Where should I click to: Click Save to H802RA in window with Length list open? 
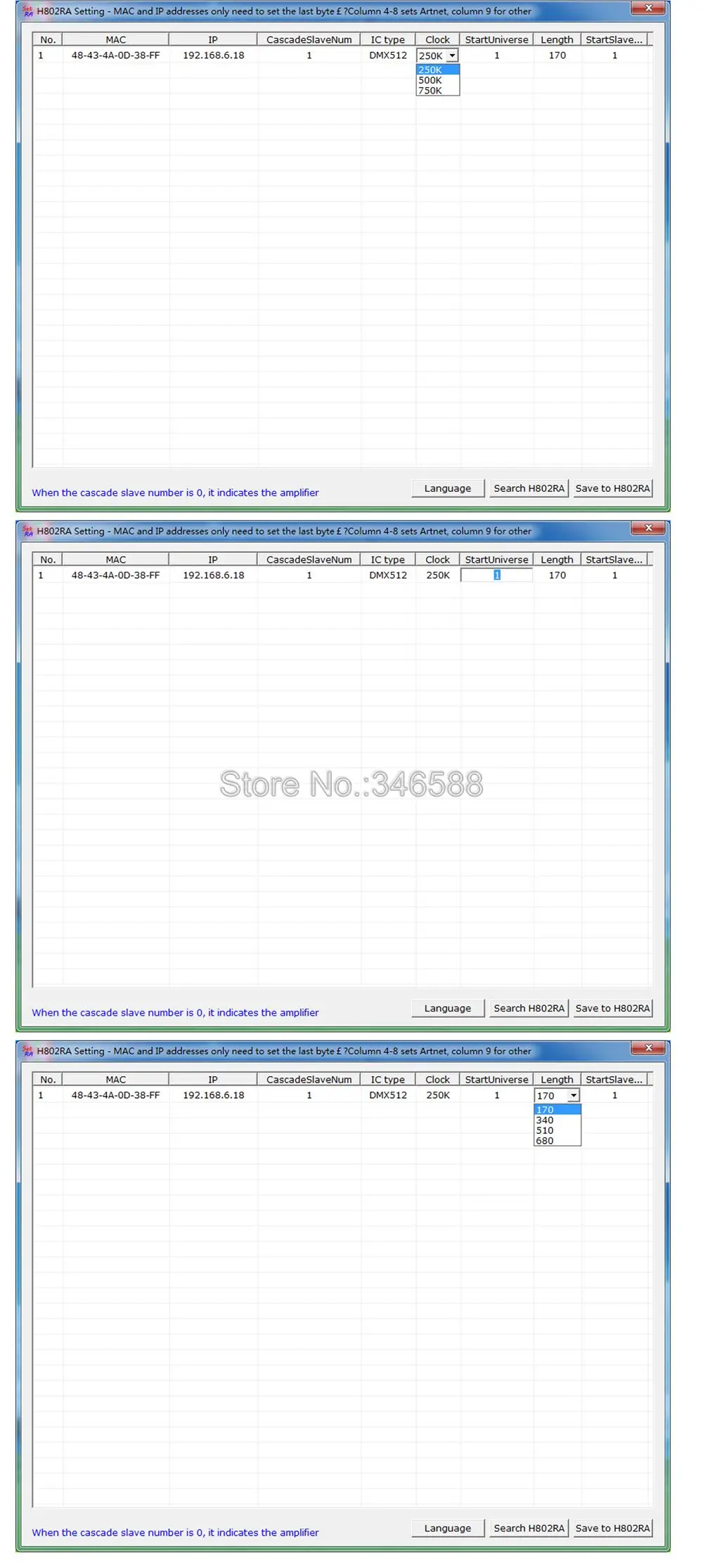pos(612,1528)
